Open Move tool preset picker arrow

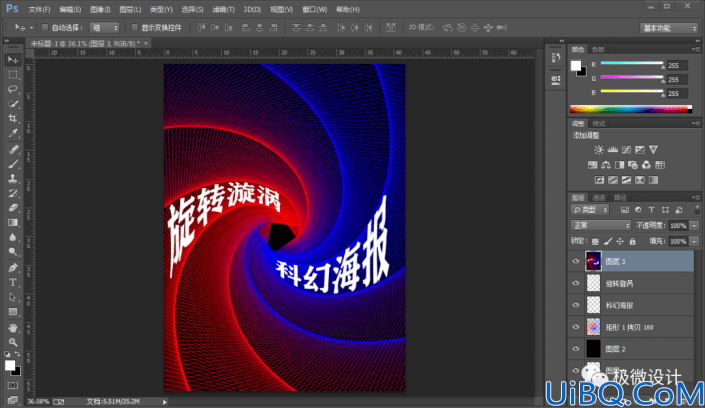pos(31,28)
